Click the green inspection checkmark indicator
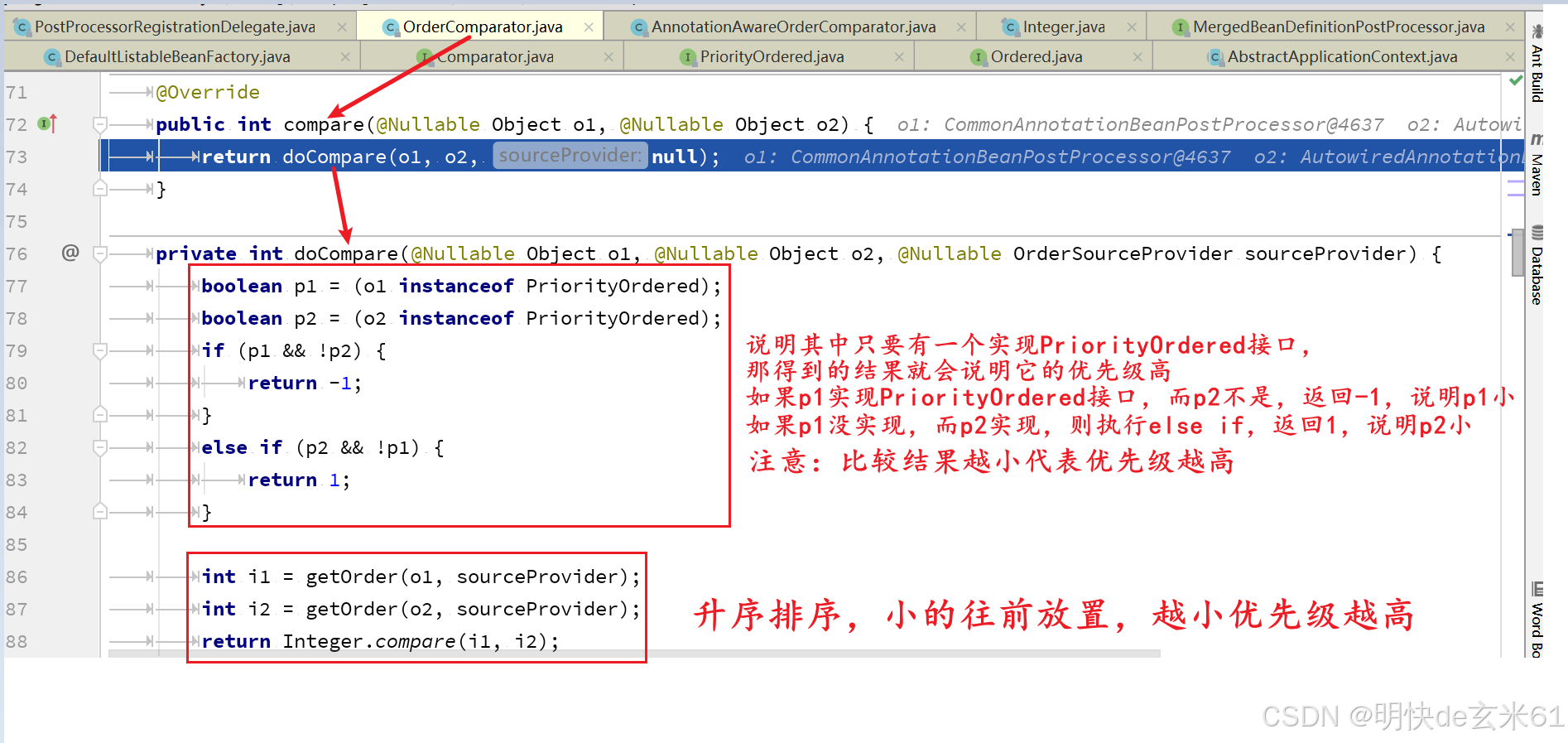 click(1515, 80)
